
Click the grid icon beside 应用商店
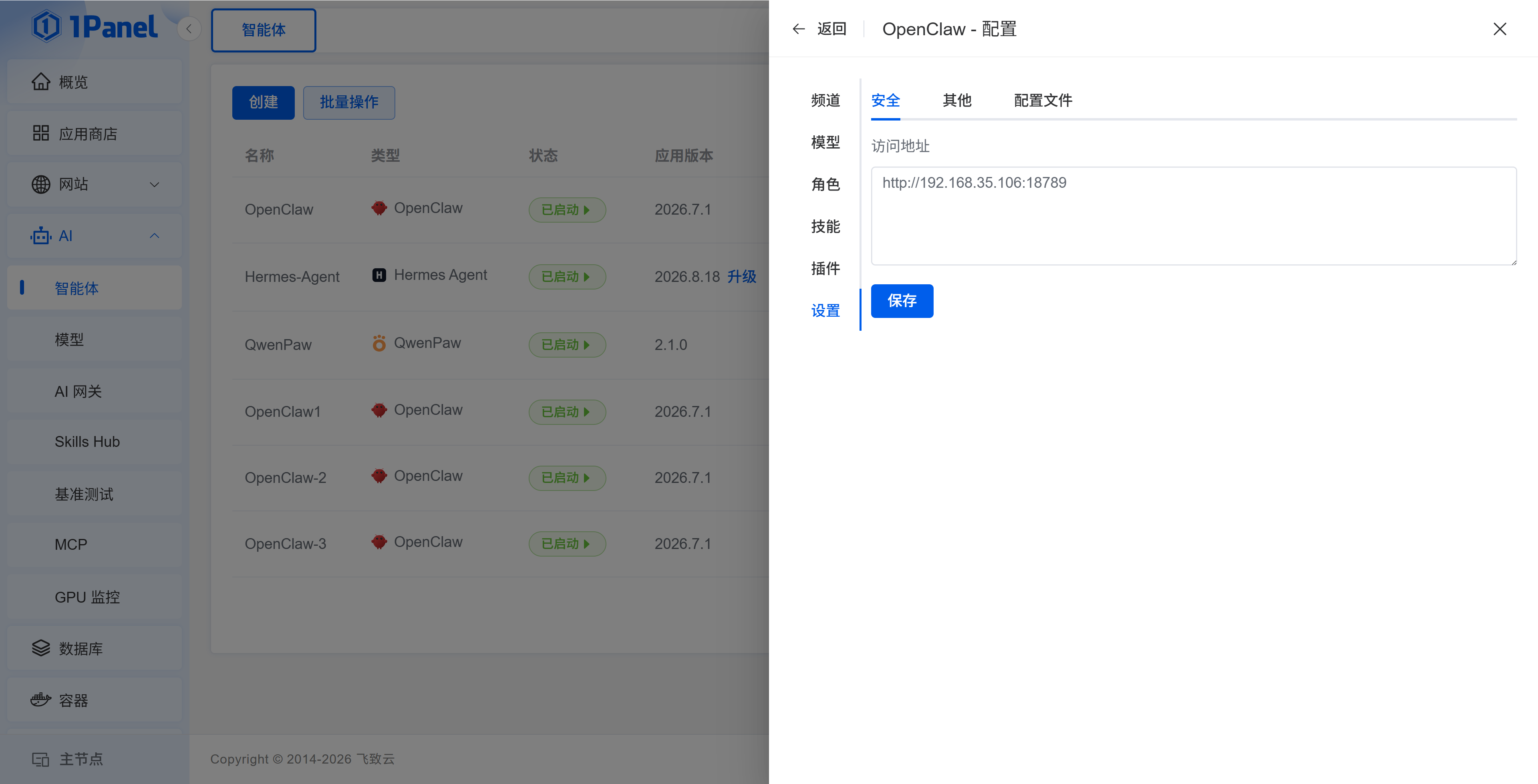[x=40, y=133]
